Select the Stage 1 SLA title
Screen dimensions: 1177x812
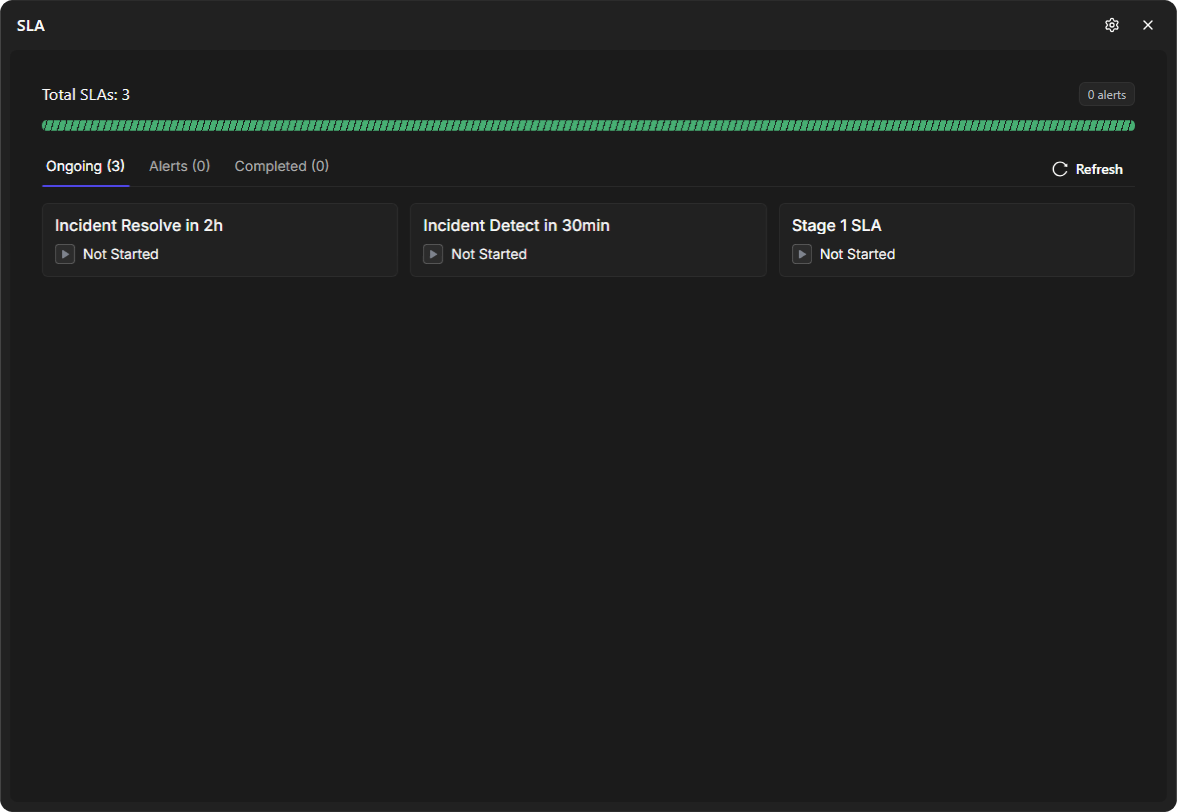(836, 225)
